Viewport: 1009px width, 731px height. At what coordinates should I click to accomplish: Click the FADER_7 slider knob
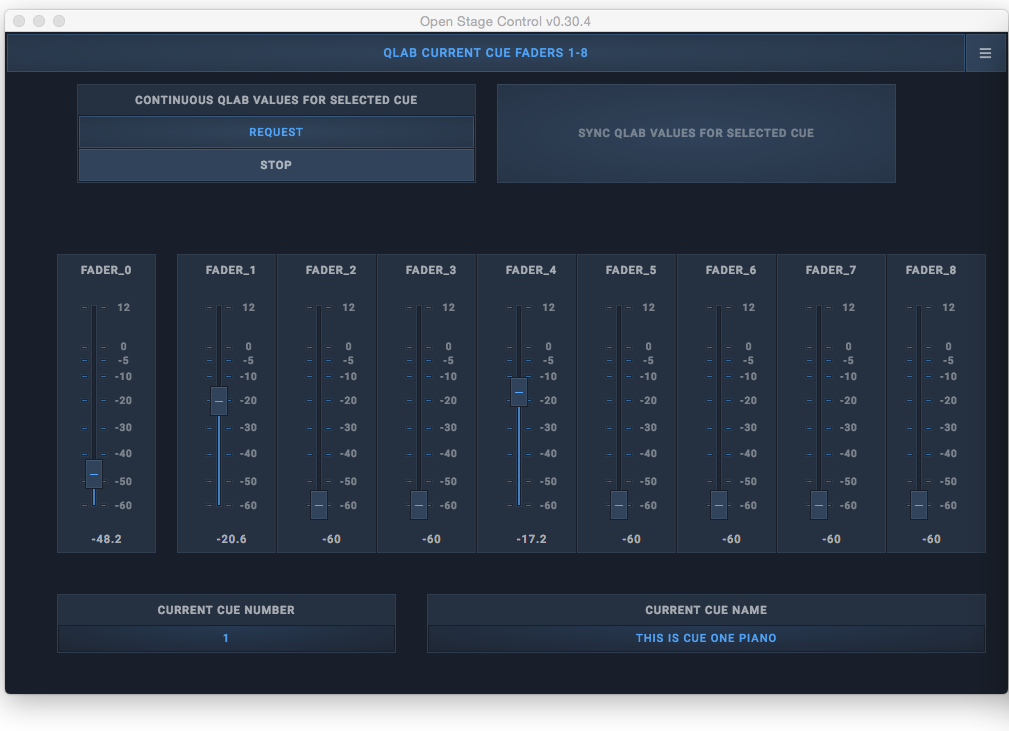click(819, 505)
